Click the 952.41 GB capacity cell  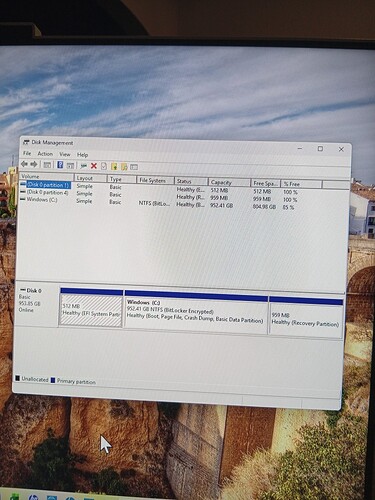[x=221, y=206]
